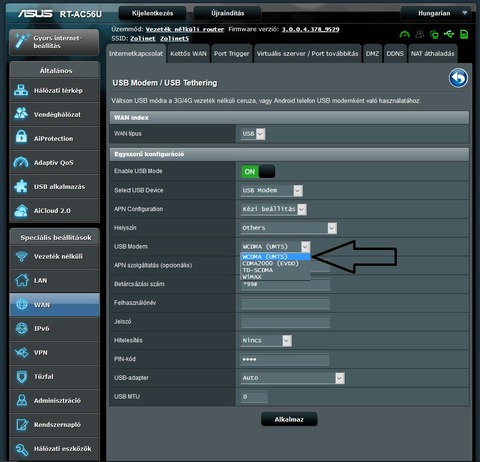Open Gyors internet-beállítás wizard icon
This screenshot has width=480, height=462.
[x=21, y=42]
